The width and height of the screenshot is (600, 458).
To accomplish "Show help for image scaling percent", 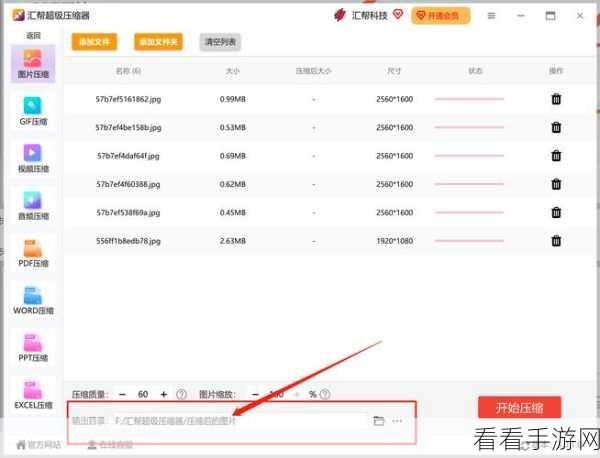I will (x=325, y=394).
